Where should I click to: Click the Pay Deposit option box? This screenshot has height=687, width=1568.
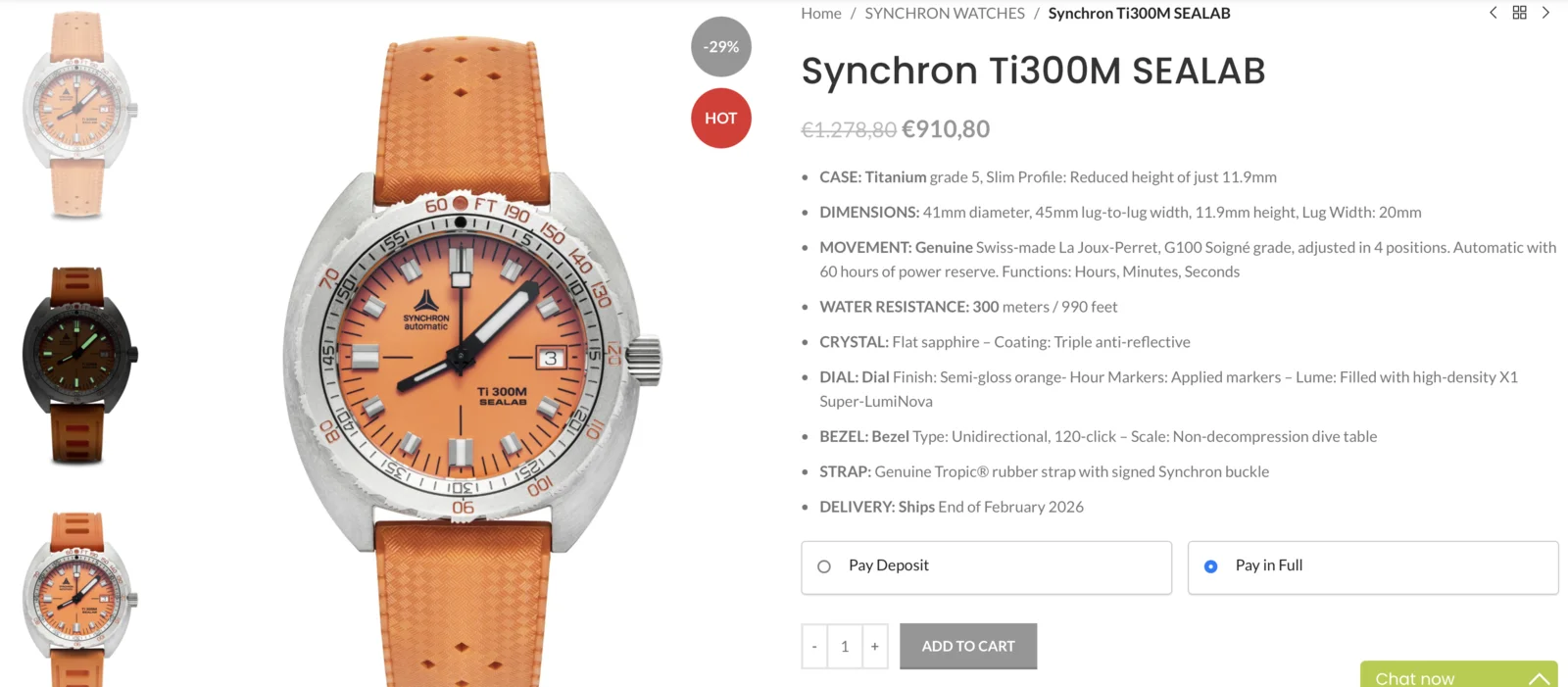tap(986, 567)
